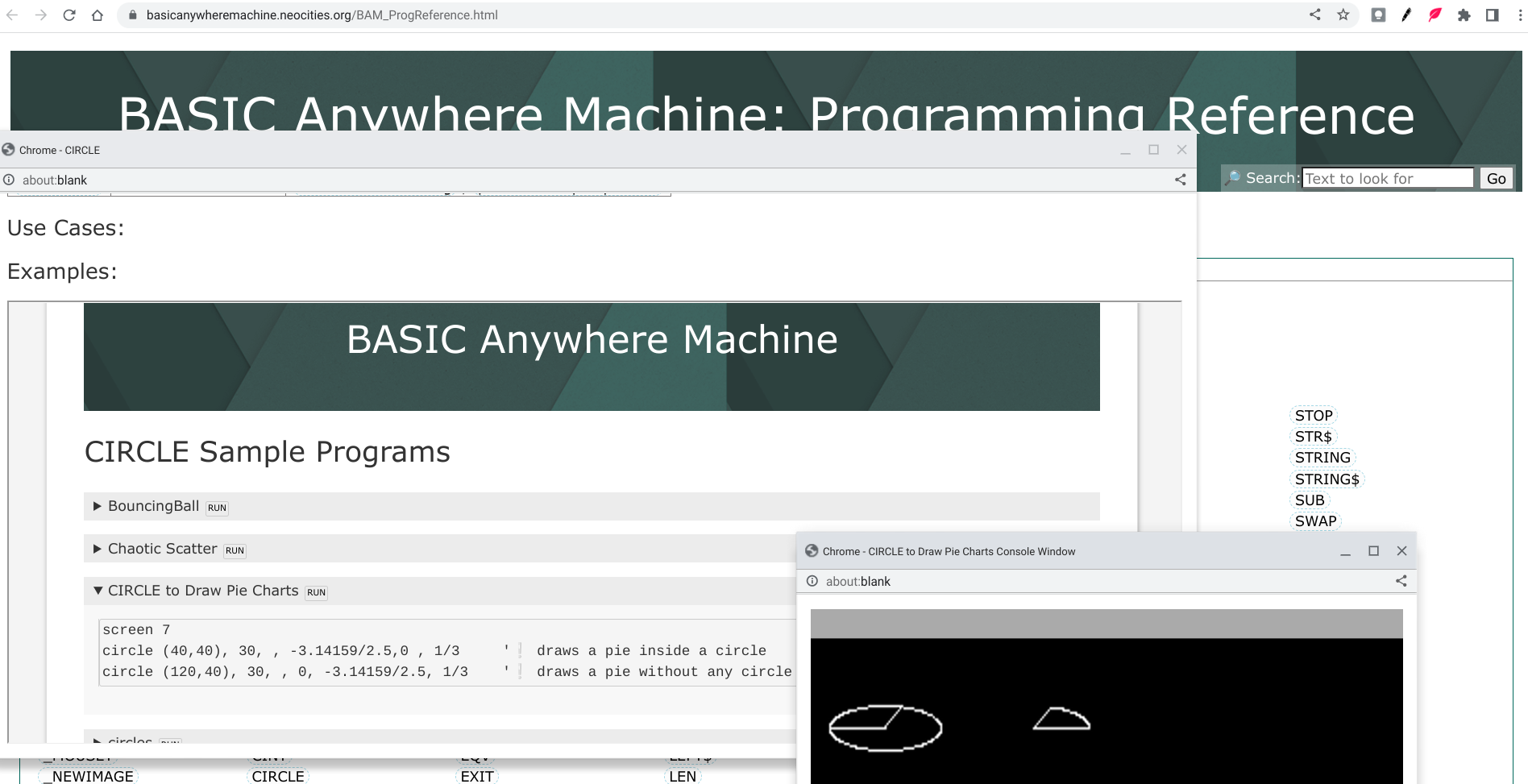Open the SUB keyword link
The image size is (1528, 784).
point(1310,500)
